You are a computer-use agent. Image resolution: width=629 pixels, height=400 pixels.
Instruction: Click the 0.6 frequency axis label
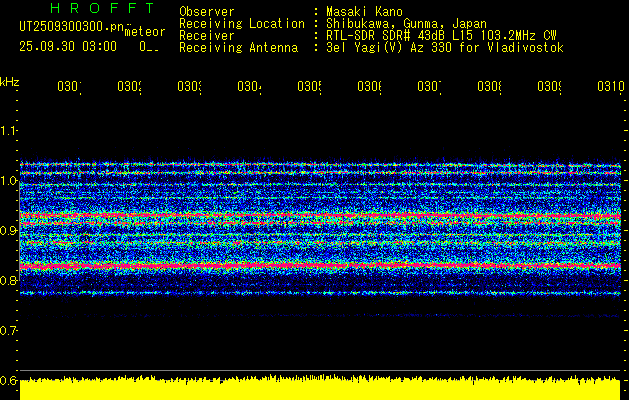(x=9, y=380)
